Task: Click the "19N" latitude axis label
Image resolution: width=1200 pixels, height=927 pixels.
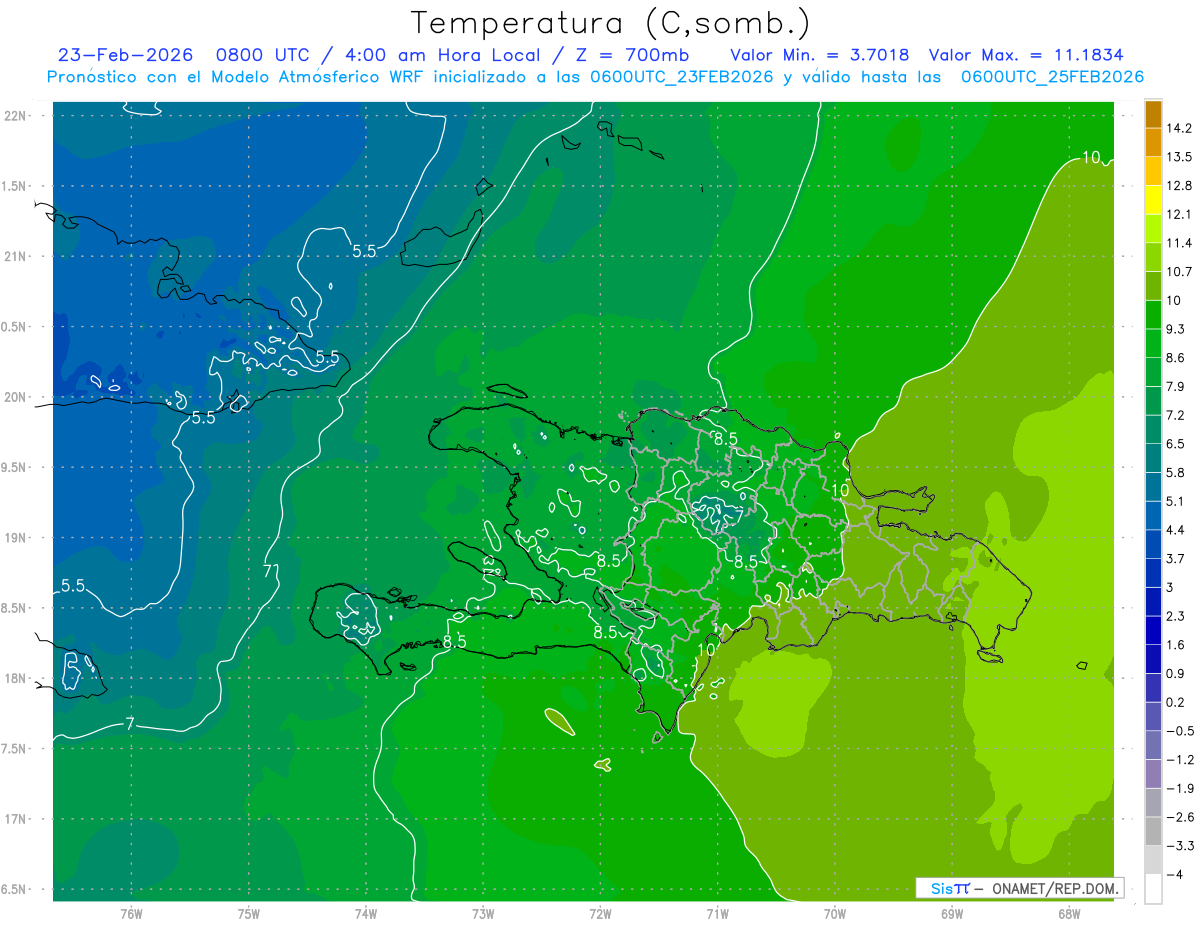Action: point(16,538)
